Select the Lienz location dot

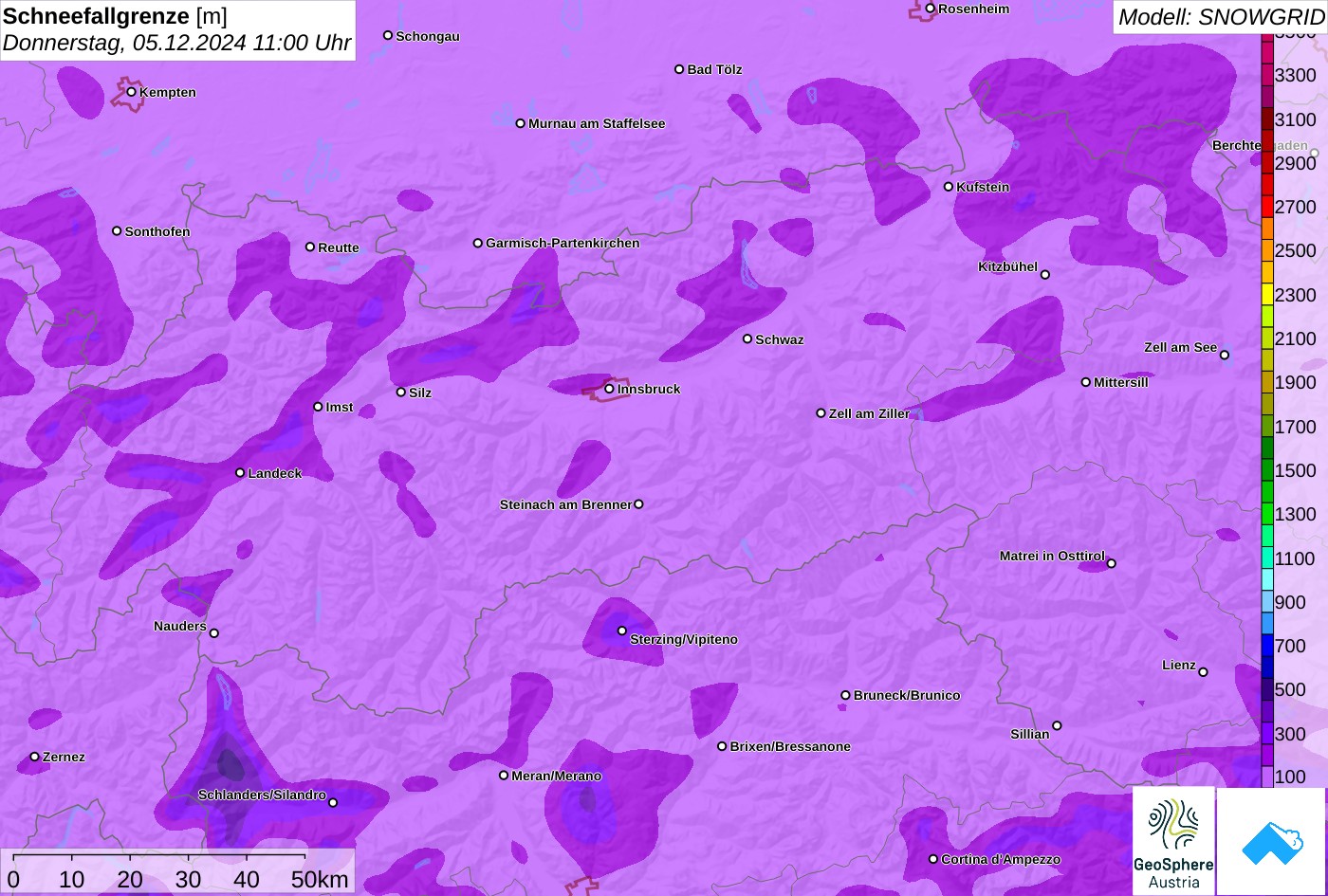pos(1203,672)
